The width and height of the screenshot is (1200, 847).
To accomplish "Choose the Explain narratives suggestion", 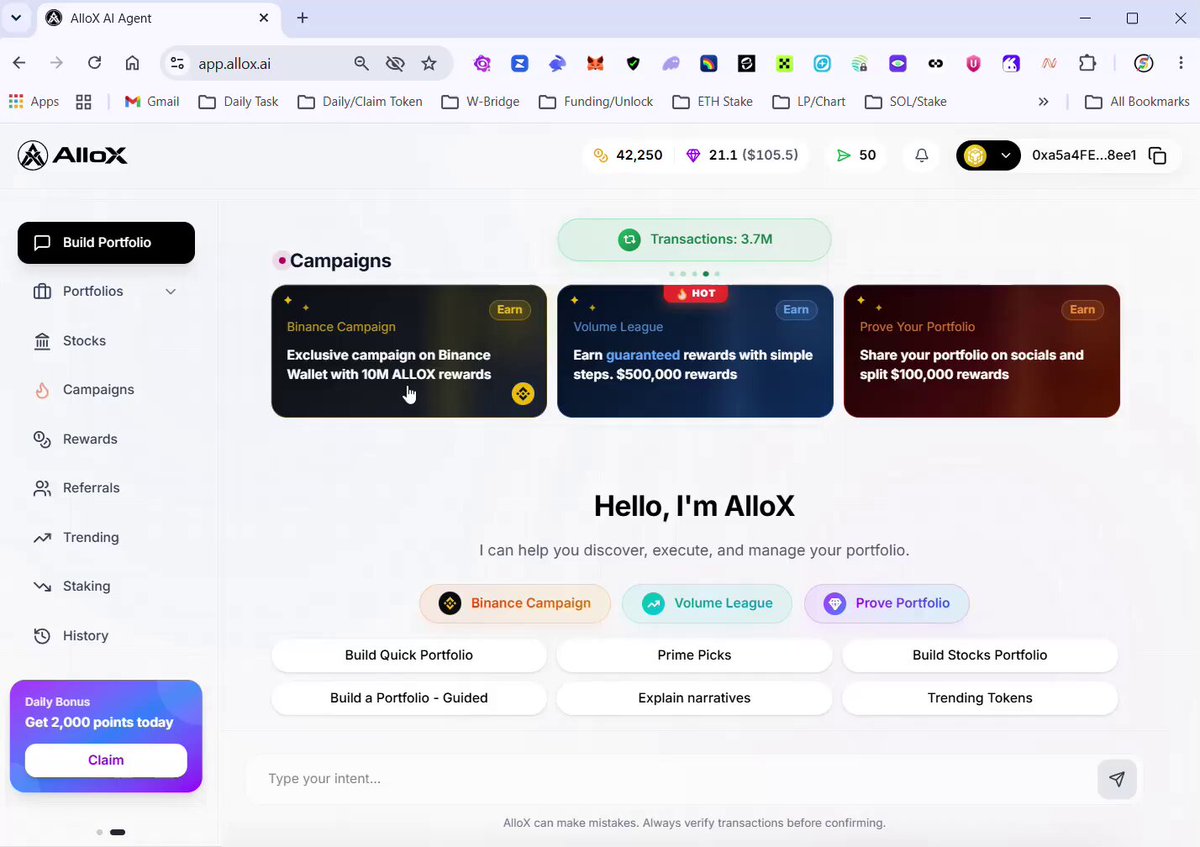I will point(694,698).
